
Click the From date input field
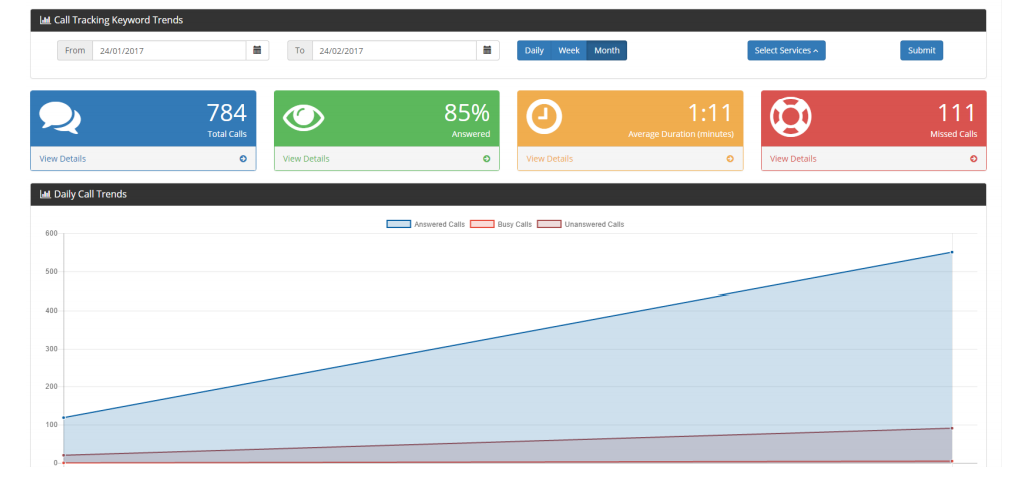pos(169,51)
